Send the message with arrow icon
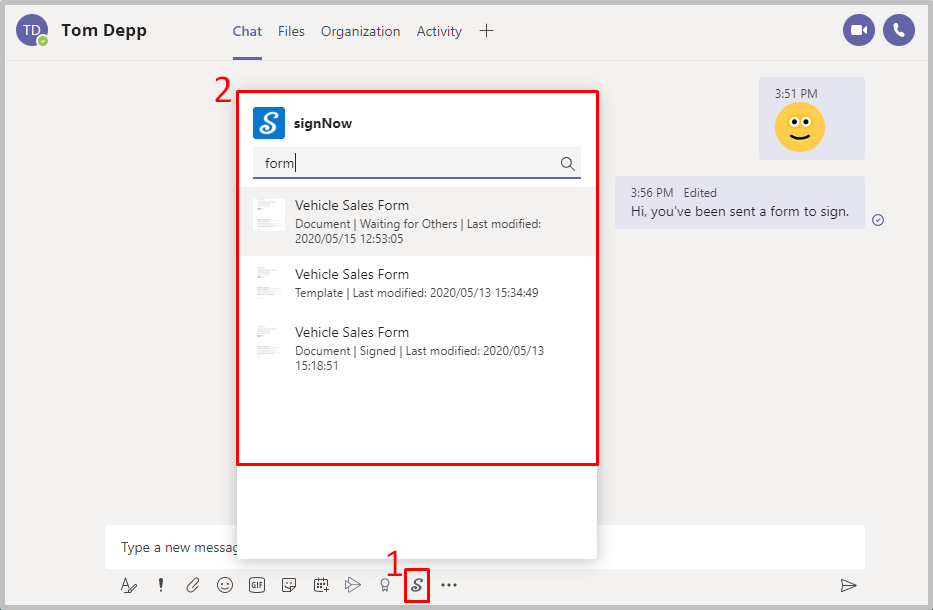The width and height of the screenshot is (933, 610). pyautogui.click(x=849, y=586)
